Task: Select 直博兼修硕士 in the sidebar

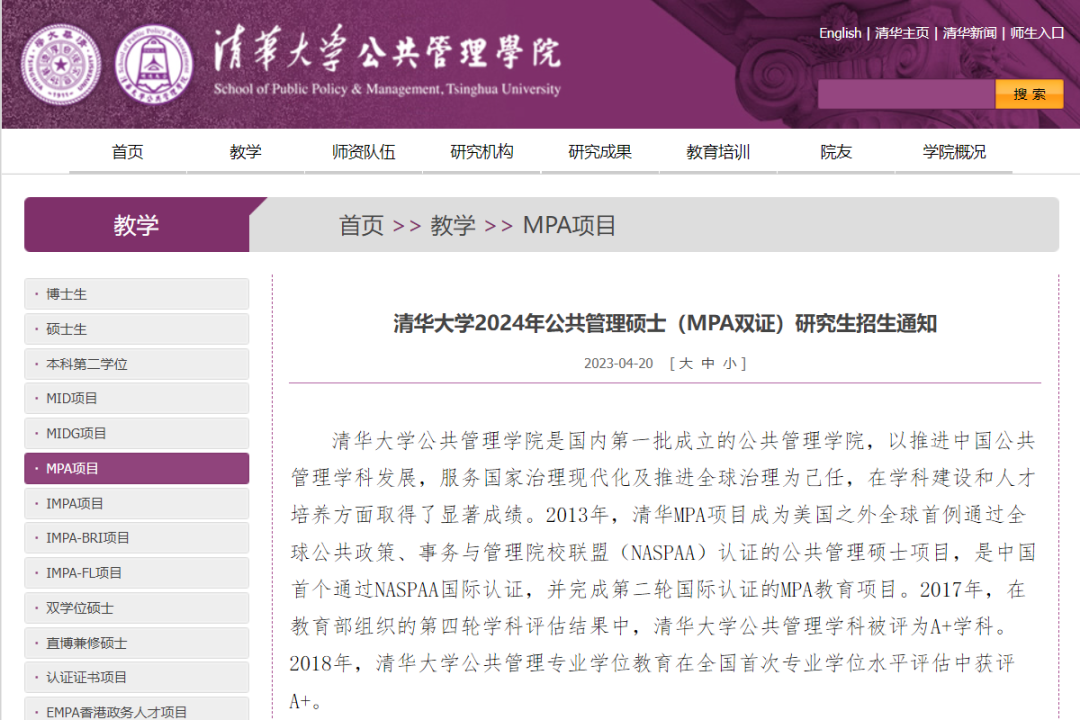Action: pyautogui.click(x=136, y=644)
